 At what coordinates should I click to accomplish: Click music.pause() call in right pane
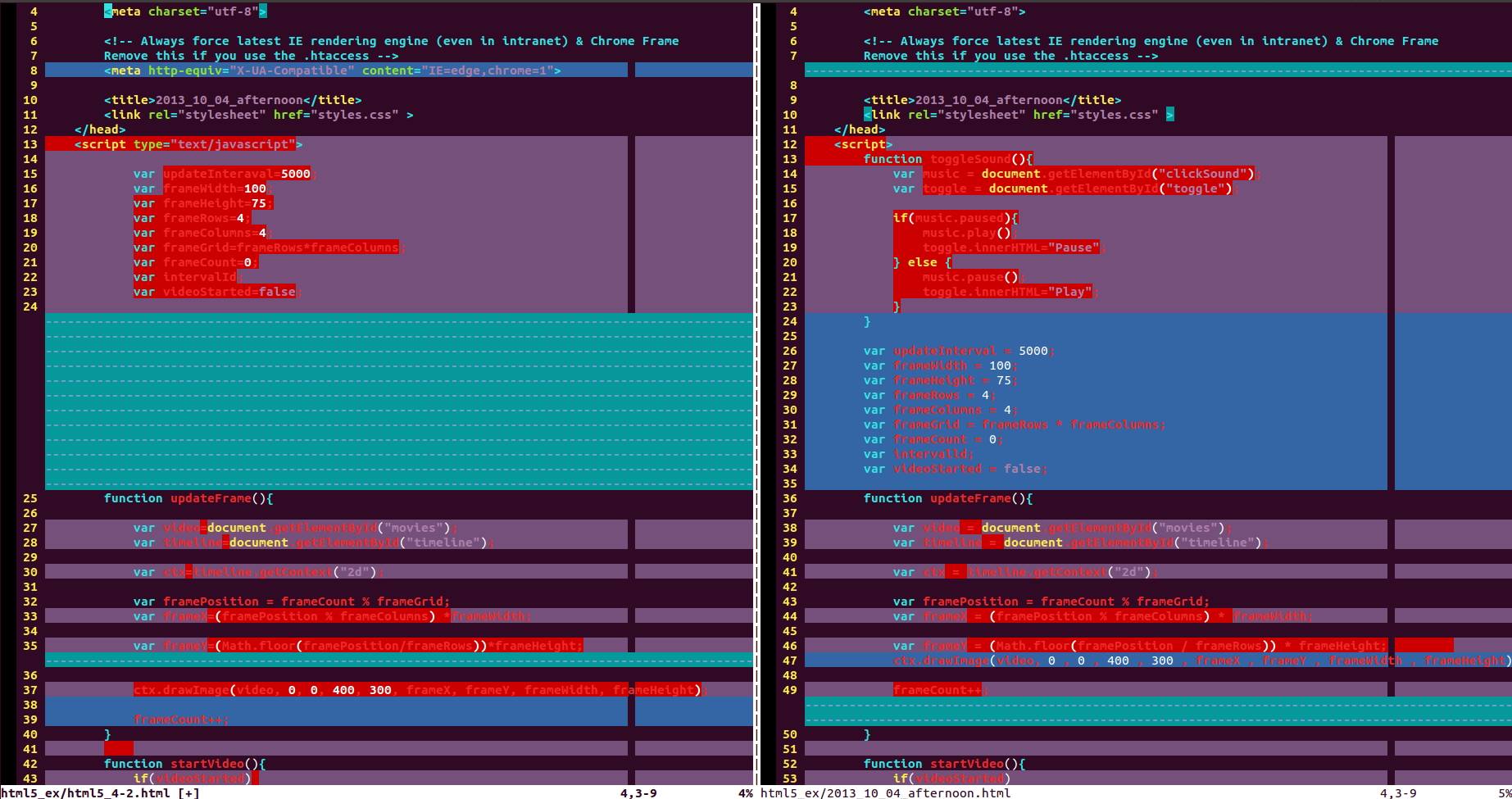tap(974, 277)
